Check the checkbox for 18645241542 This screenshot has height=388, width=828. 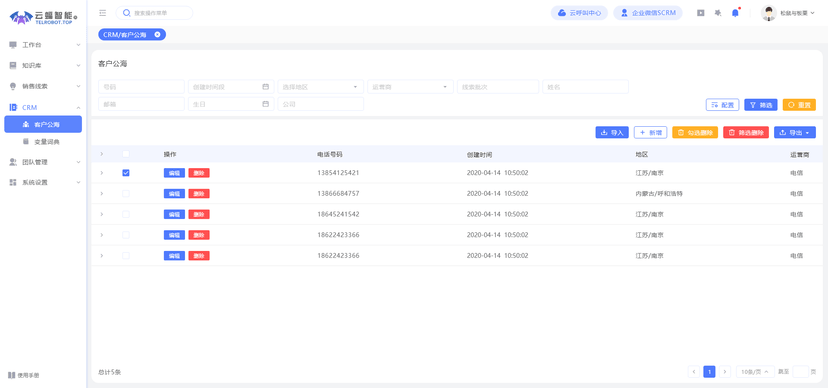click(126, 214)
